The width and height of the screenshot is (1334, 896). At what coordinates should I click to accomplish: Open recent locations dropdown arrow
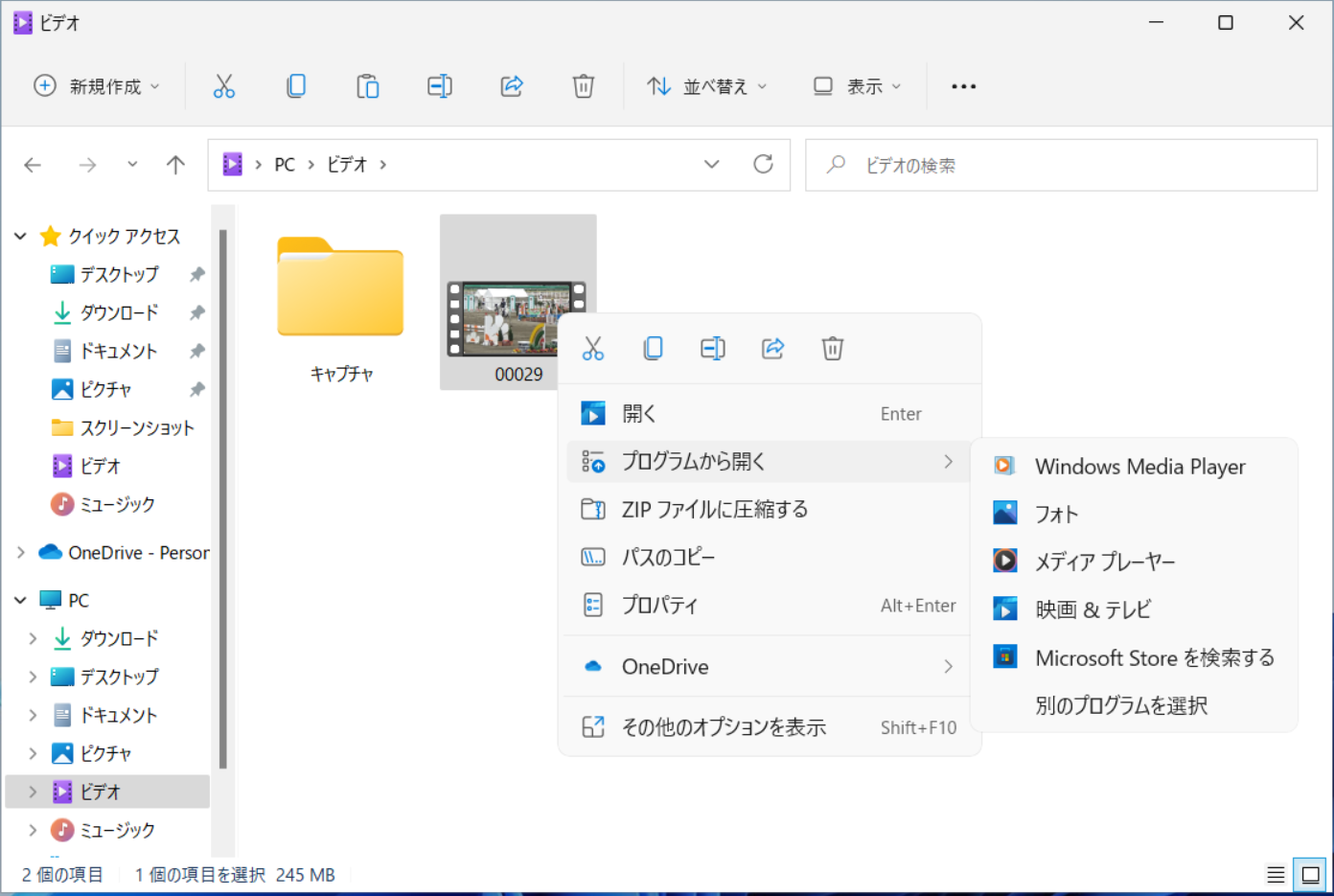(132, 165)
